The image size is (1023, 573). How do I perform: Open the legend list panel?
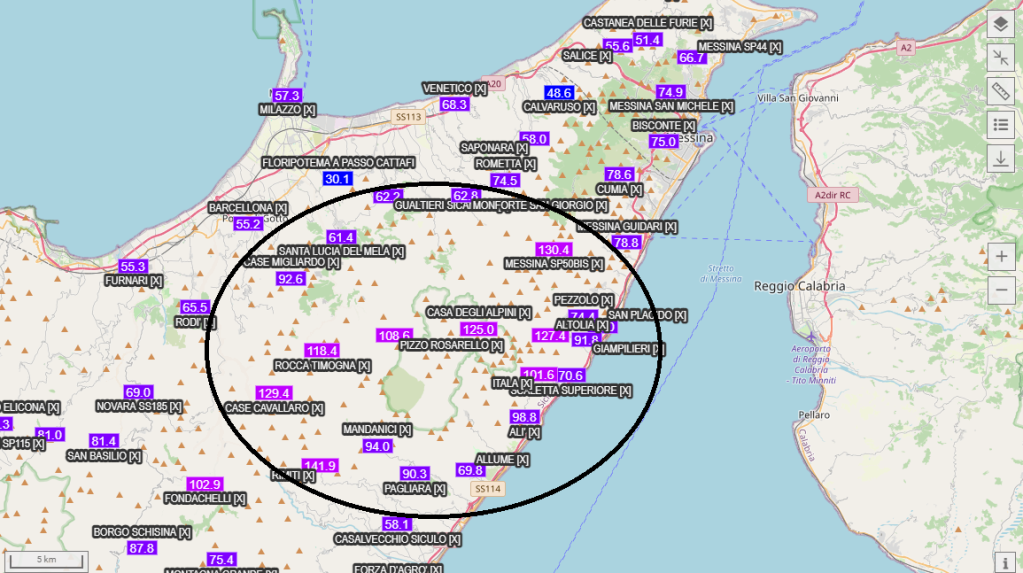(x=1001, y=124)
